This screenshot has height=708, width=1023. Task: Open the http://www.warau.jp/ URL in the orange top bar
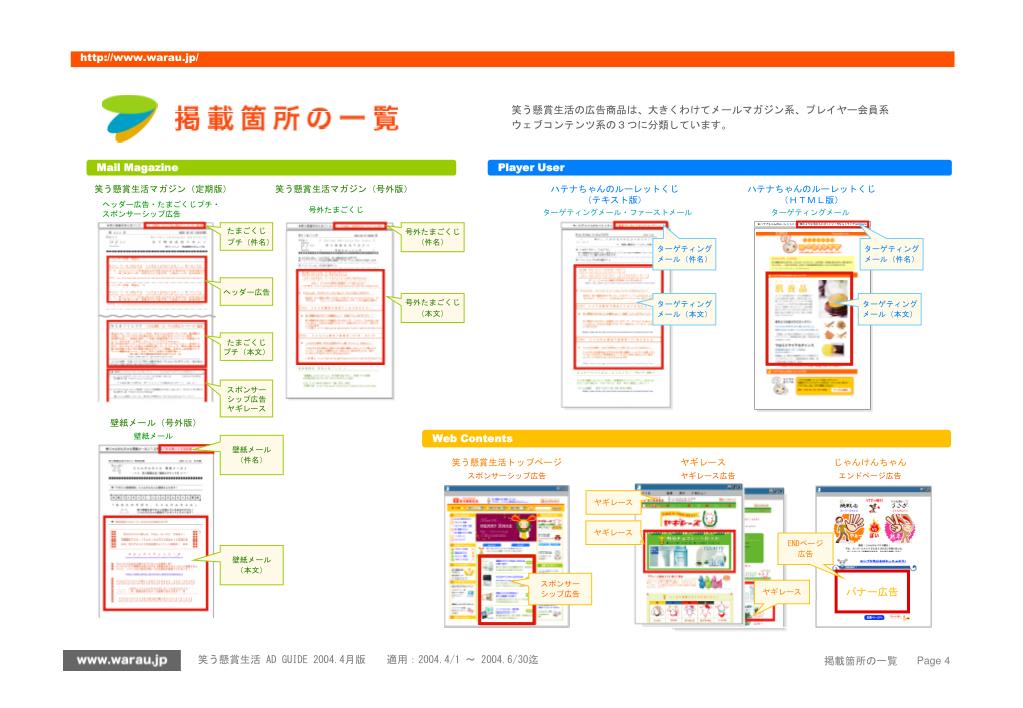(x=140, y=58)
